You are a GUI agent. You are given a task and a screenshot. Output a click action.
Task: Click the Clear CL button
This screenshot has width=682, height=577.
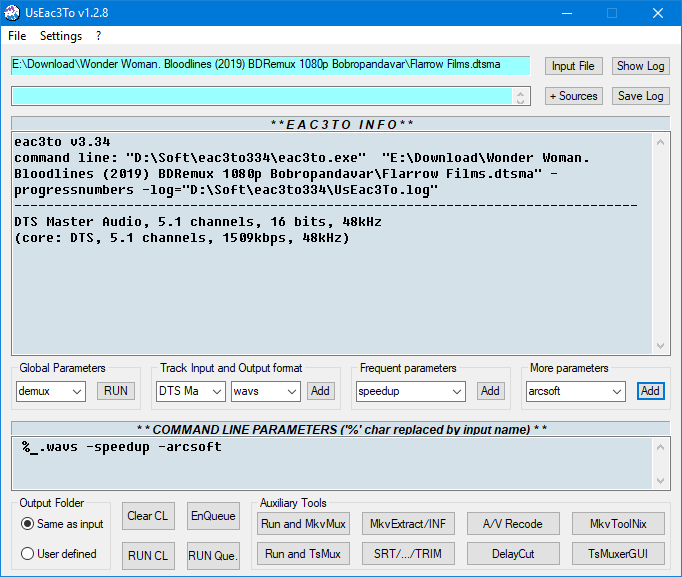(147, 516)
